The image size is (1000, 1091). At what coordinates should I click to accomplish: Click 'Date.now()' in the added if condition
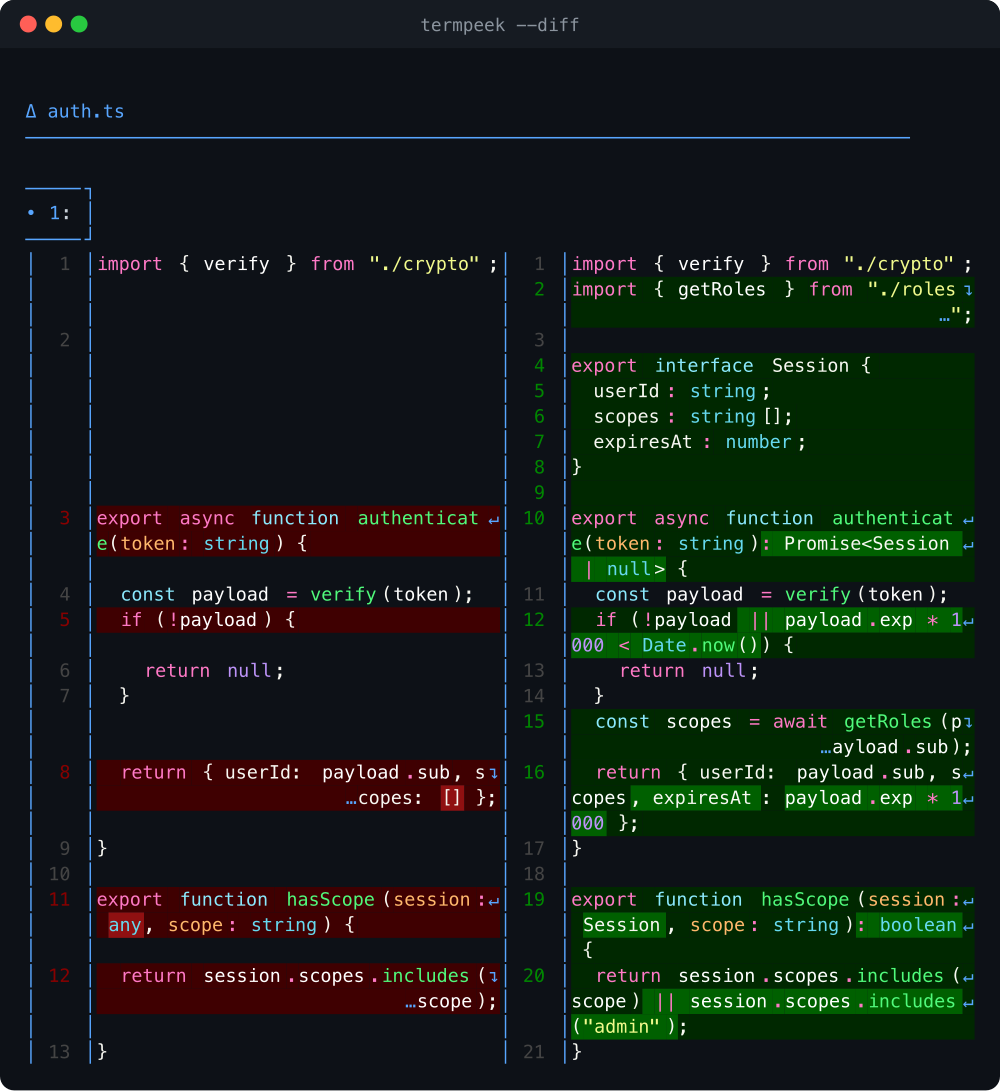[699, 646]
